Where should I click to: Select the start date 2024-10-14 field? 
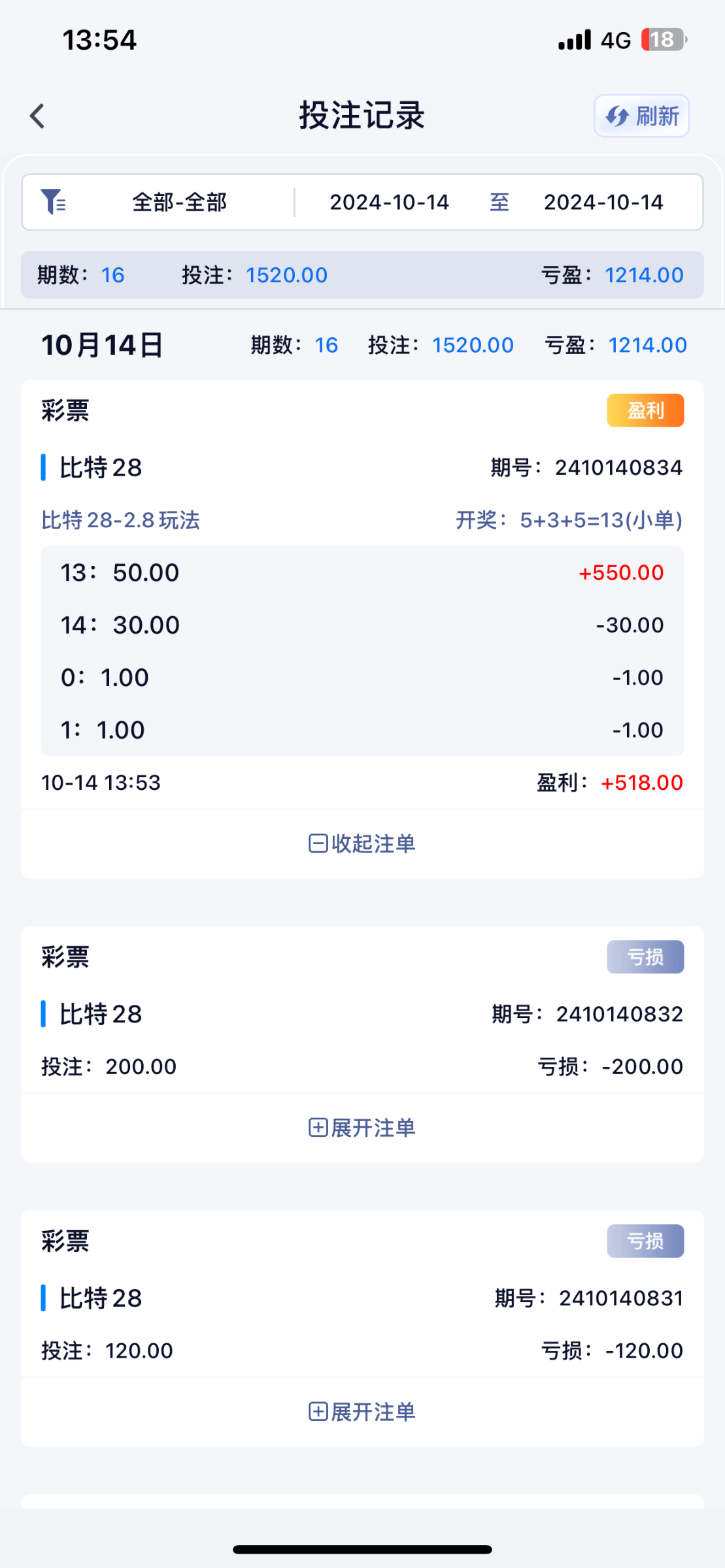(389, 203)
